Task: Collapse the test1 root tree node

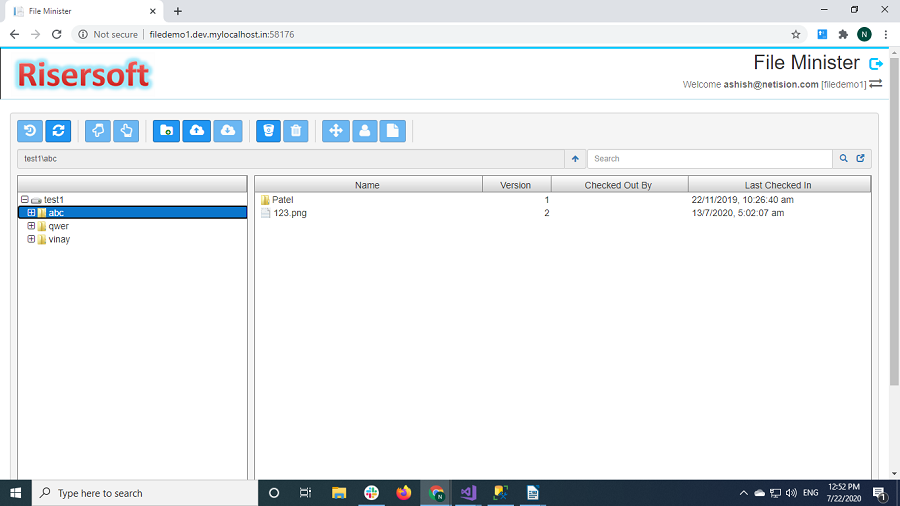Action: tap(25, 200)
